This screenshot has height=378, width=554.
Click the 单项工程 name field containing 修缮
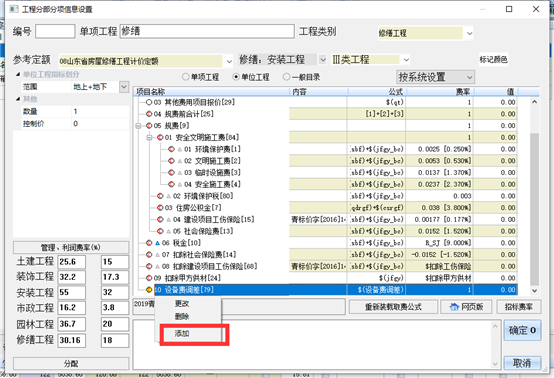pyautogui.click(x=207, y=31)
